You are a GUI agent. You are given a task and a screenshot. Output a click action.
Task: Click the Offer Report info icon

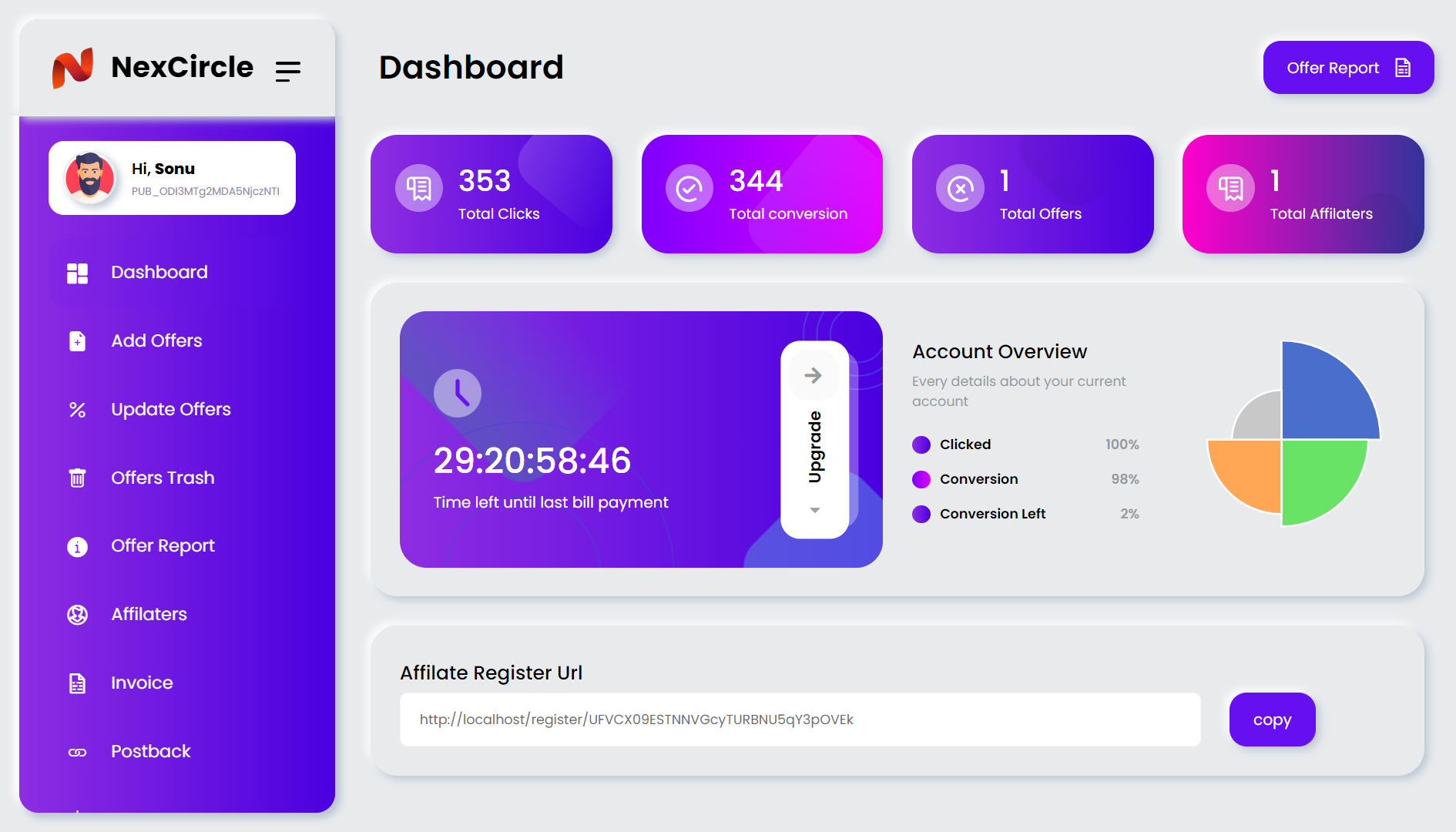(x=78, y=547)
